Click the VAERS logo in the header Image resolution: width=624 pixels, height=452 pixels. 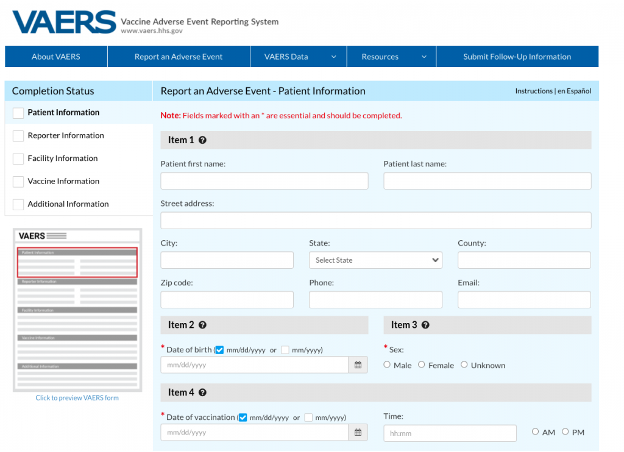tap(62, 22)
